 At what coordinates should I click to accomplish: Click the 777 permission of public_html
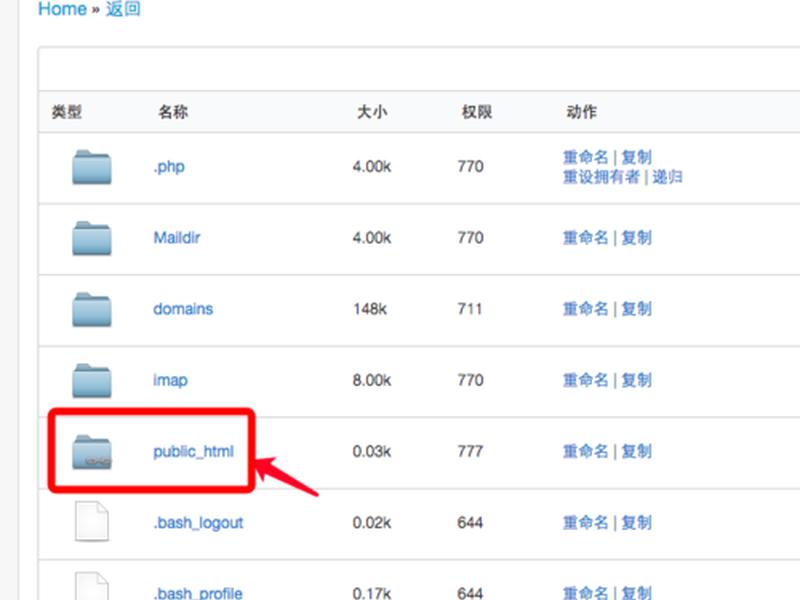[x=470, y=452]
